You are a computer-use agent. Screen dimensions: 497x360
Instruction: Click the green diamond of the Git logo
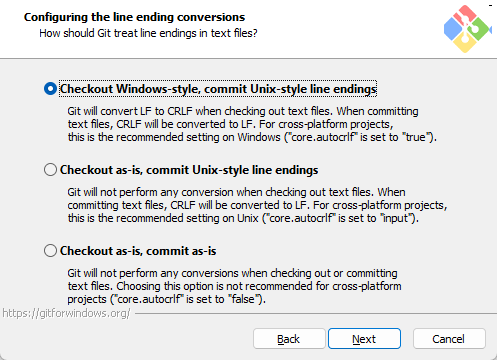click(x=480, y=29)
